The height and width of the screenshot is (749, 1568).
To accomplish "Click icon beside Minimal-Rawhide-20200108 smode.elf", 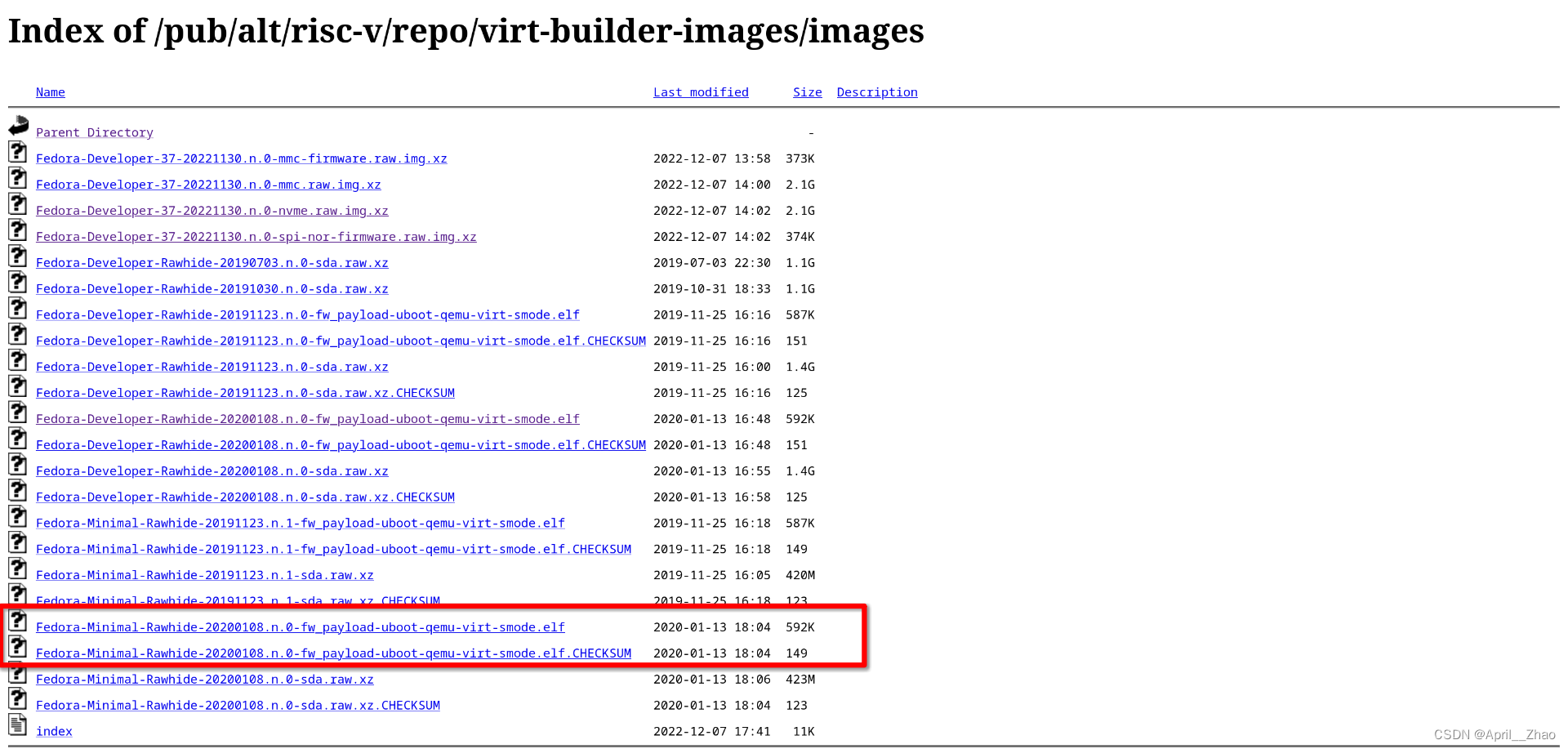I will pos(18,622).
